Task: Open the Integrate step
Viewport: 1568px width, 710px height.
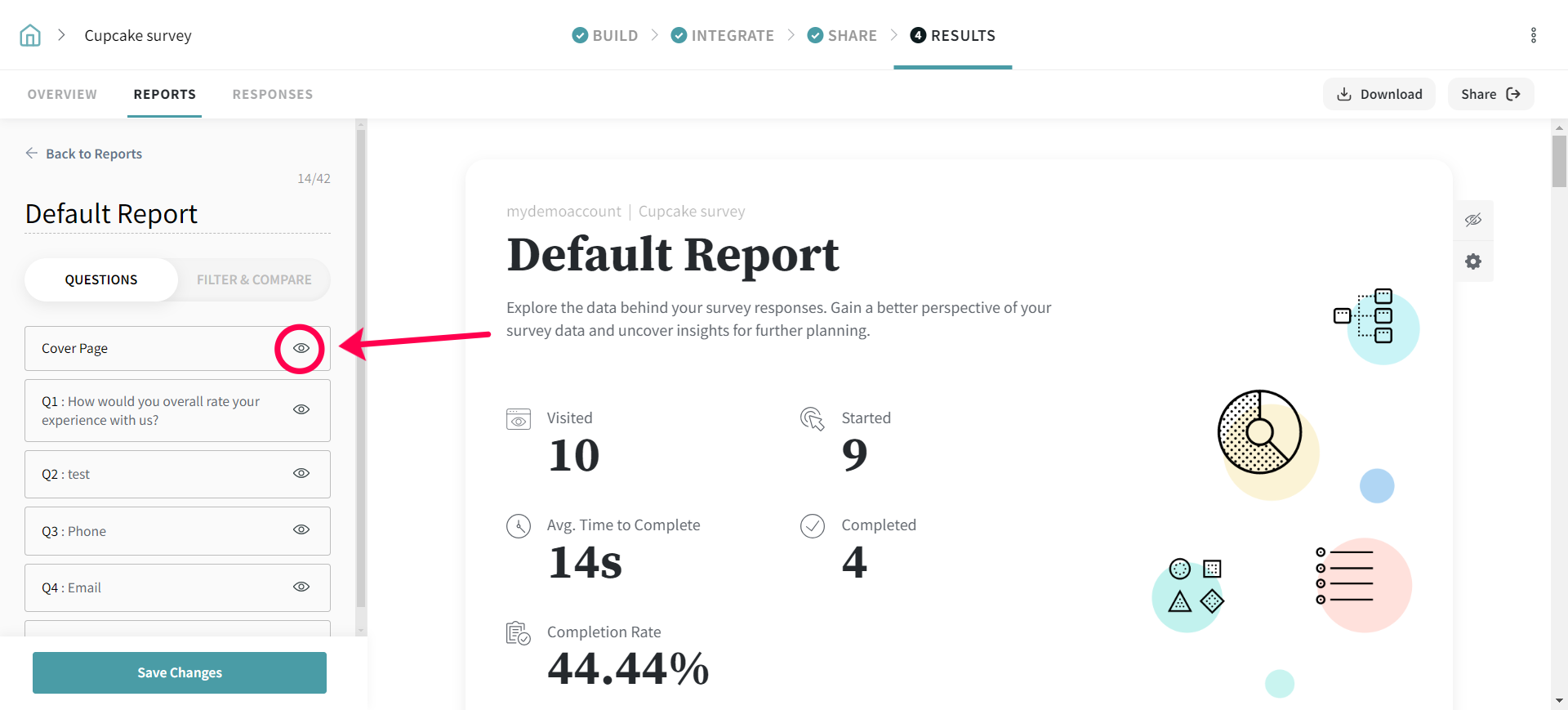Action: click(x=723, y=35)
